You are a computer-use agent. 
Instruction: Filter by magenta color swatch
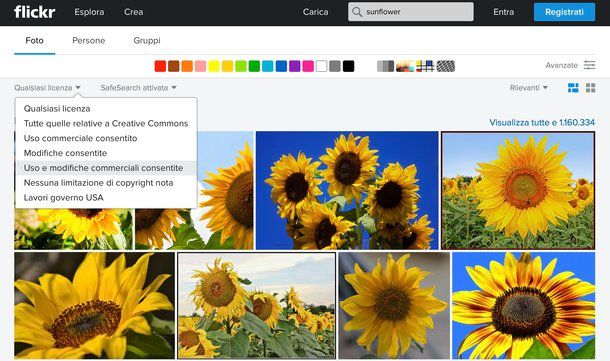(308, 66)
